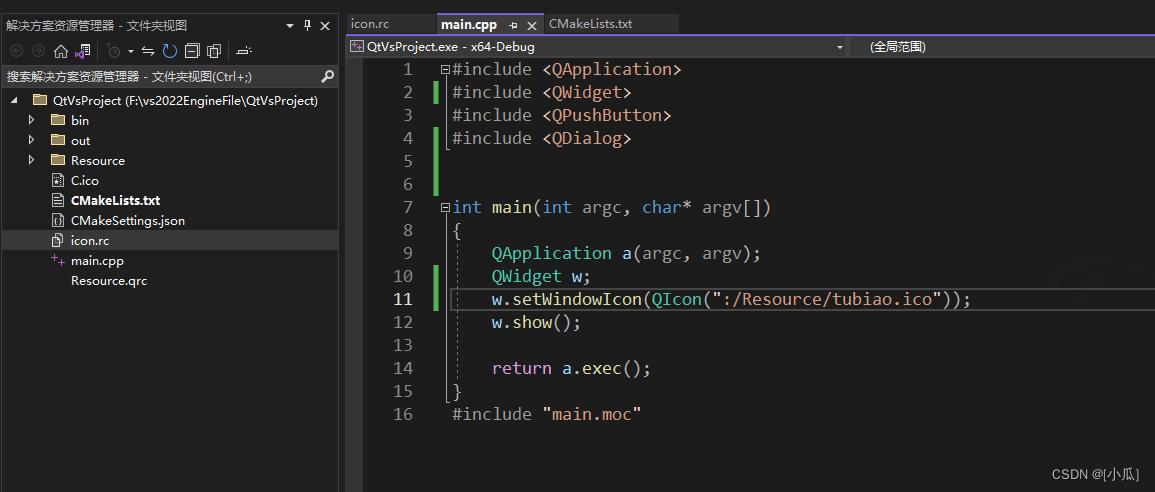This screenshot has width=1155, height=492.
Task: Select icon.rc in the file tree
Action: point(90,240)
